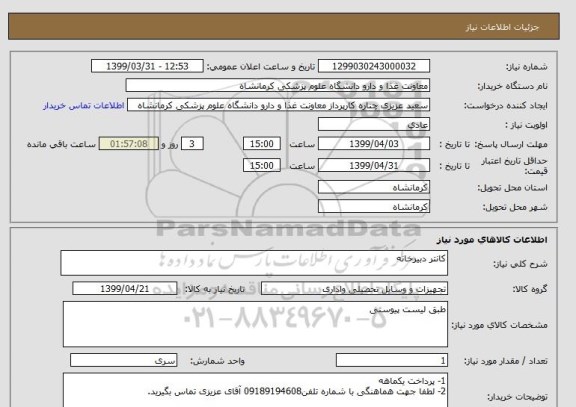Click the general description box کانتر دبیرخانه
Screen dimensions: 576x407
coord(254,263)
